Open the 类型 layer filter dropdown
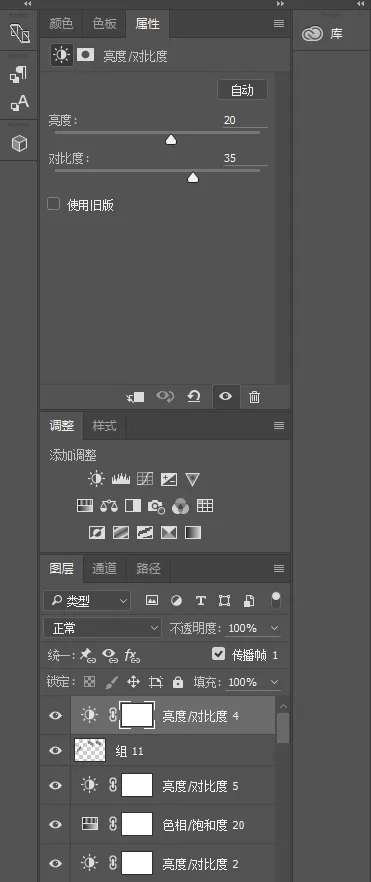Viewport: 371px width, 882px height. point(87,601)
